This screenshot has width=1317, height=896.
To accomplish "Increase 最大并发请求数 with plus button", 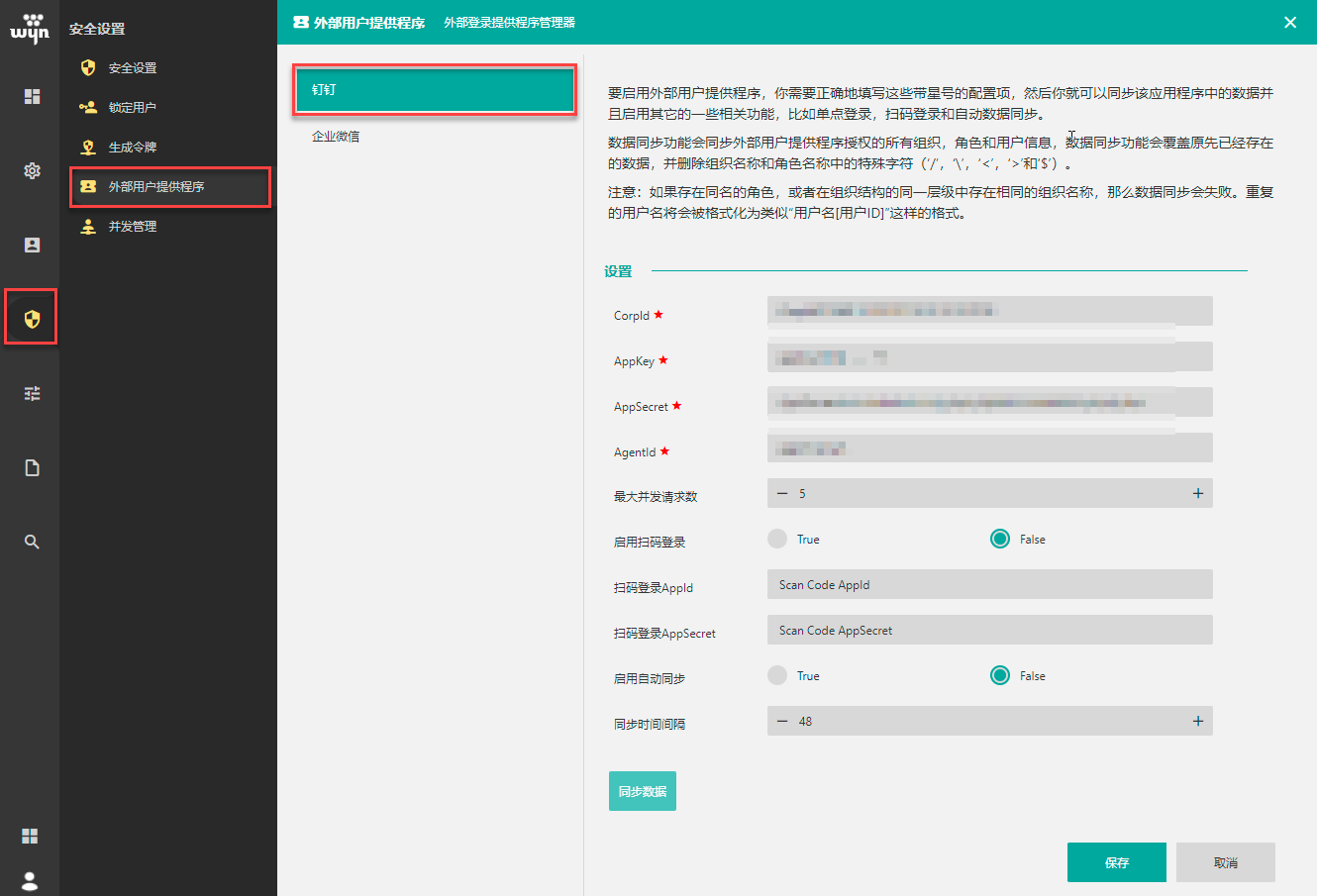I will click(x=1197, y=493).
